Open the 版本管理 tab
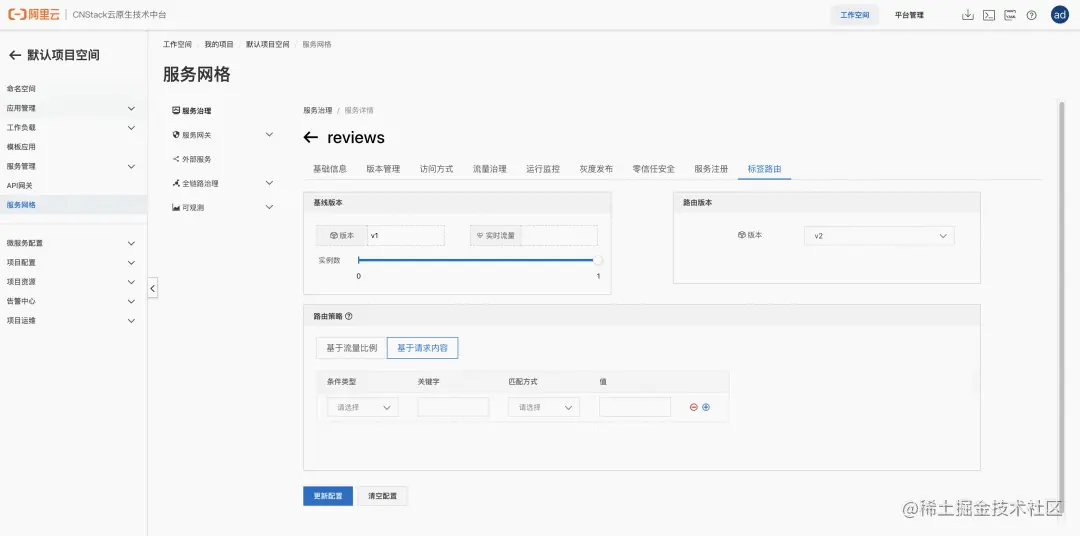Viewport: 1080px width, 536px height. point(383,169)
